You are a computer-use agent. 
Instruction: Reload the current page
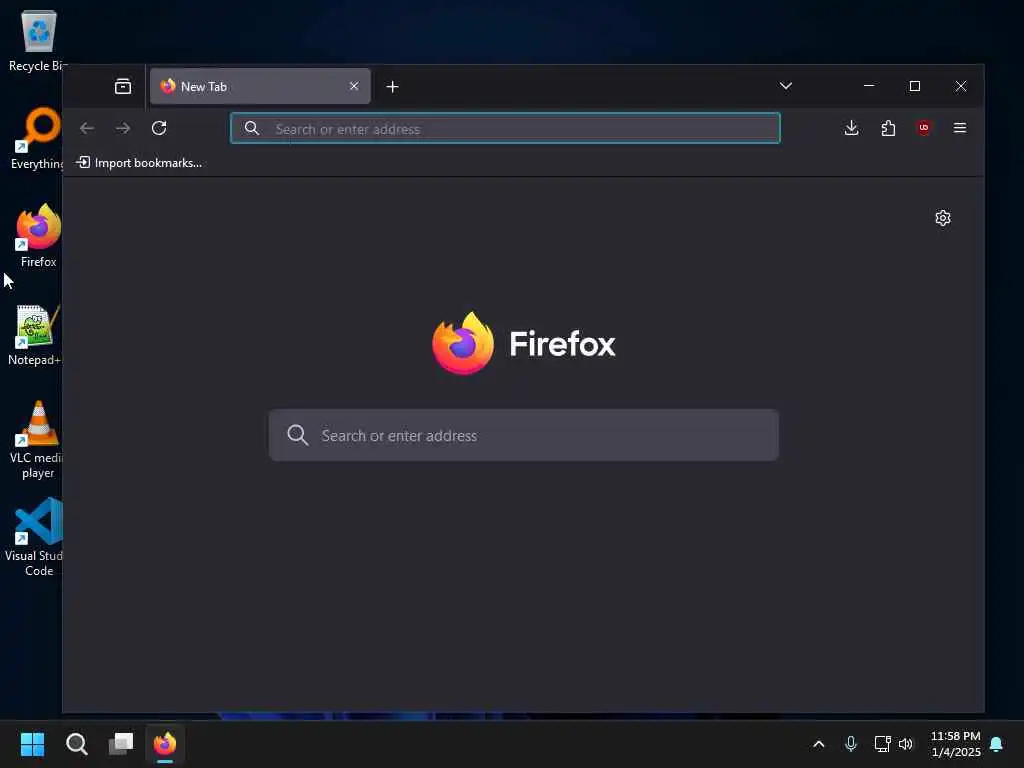pos(159,128)
